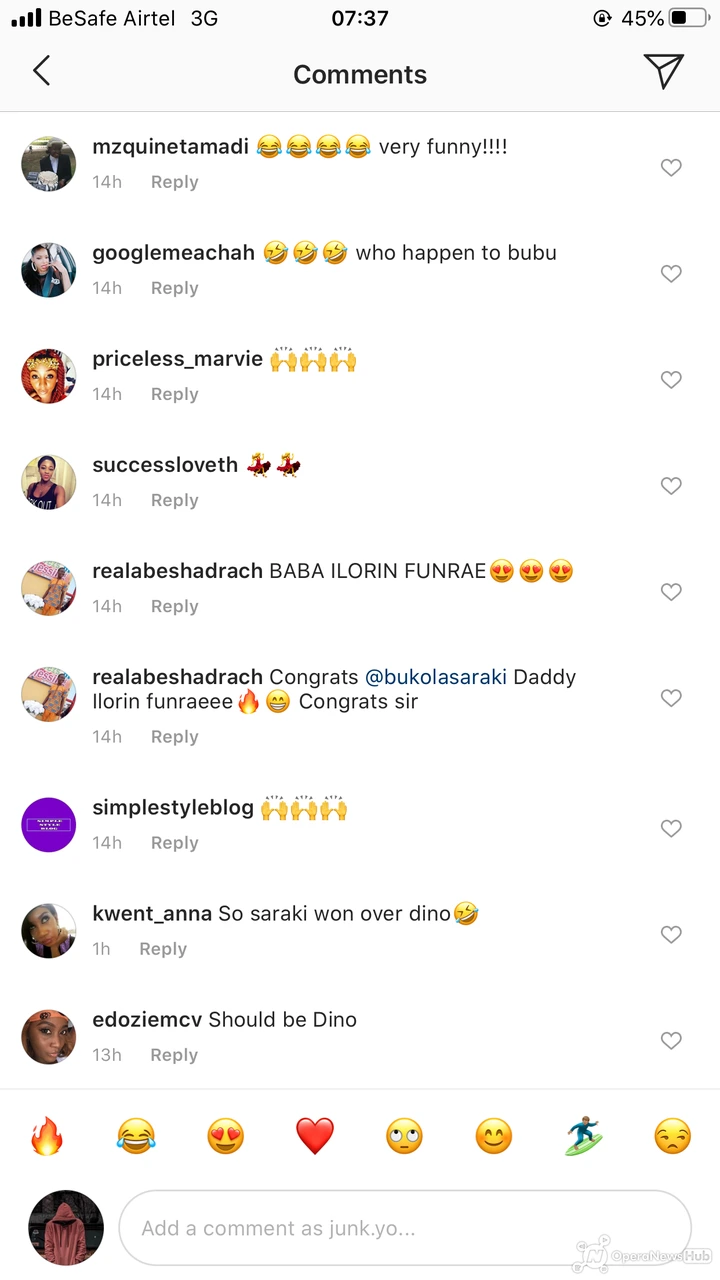Viewport: 720px width, 1280px height.
Task: Insert the fire emoji quick reaction
Action: pyautogui.click(x=46, y=1136)
